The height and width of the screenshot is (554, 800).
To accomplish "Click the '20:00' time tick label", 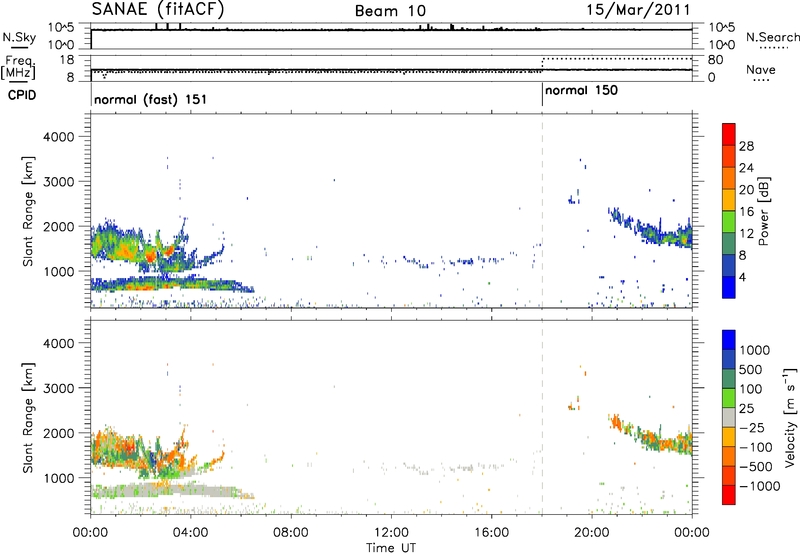I will point(591,533).
